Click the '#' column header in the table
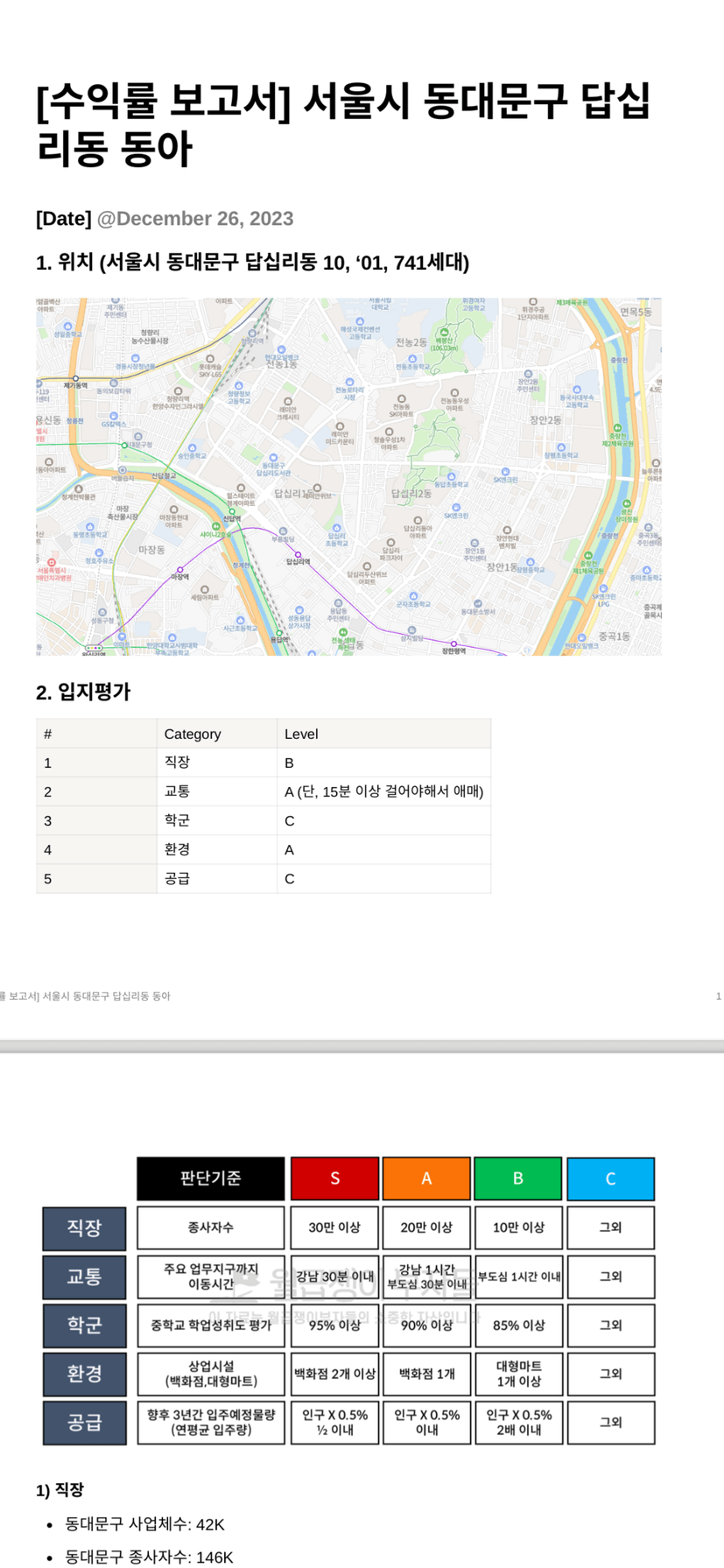The image size is (724, 1568). pos(96,734)
